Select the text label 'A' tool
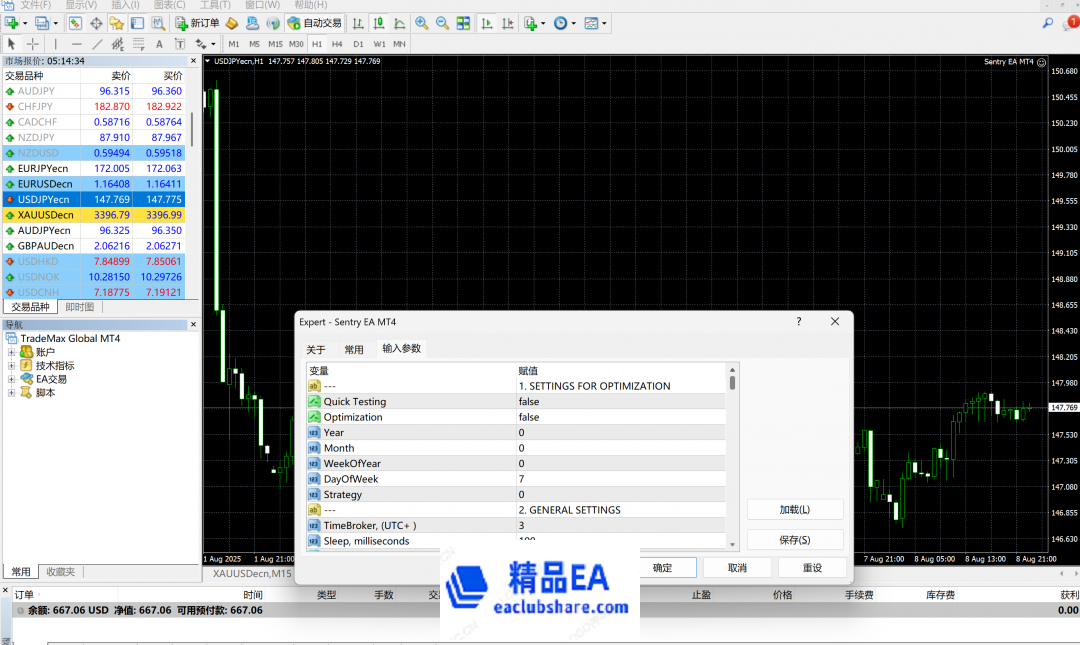The image size is (1080, 645). pos(160,44)
